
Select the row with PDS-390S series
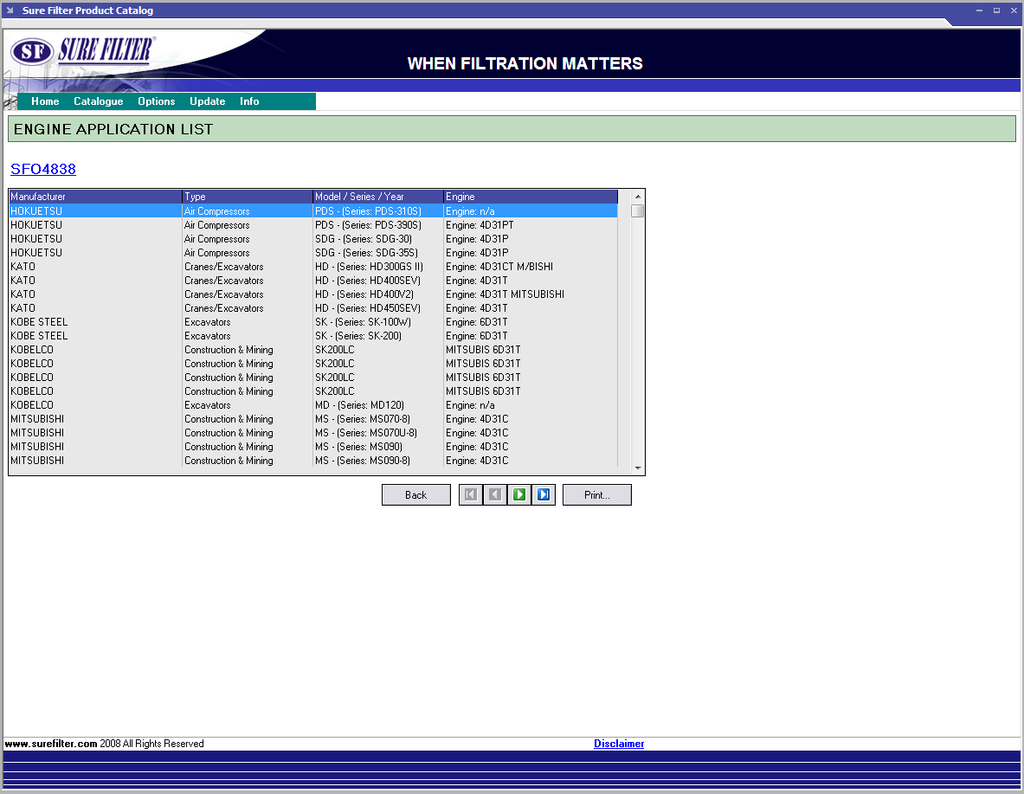point(313,225)
